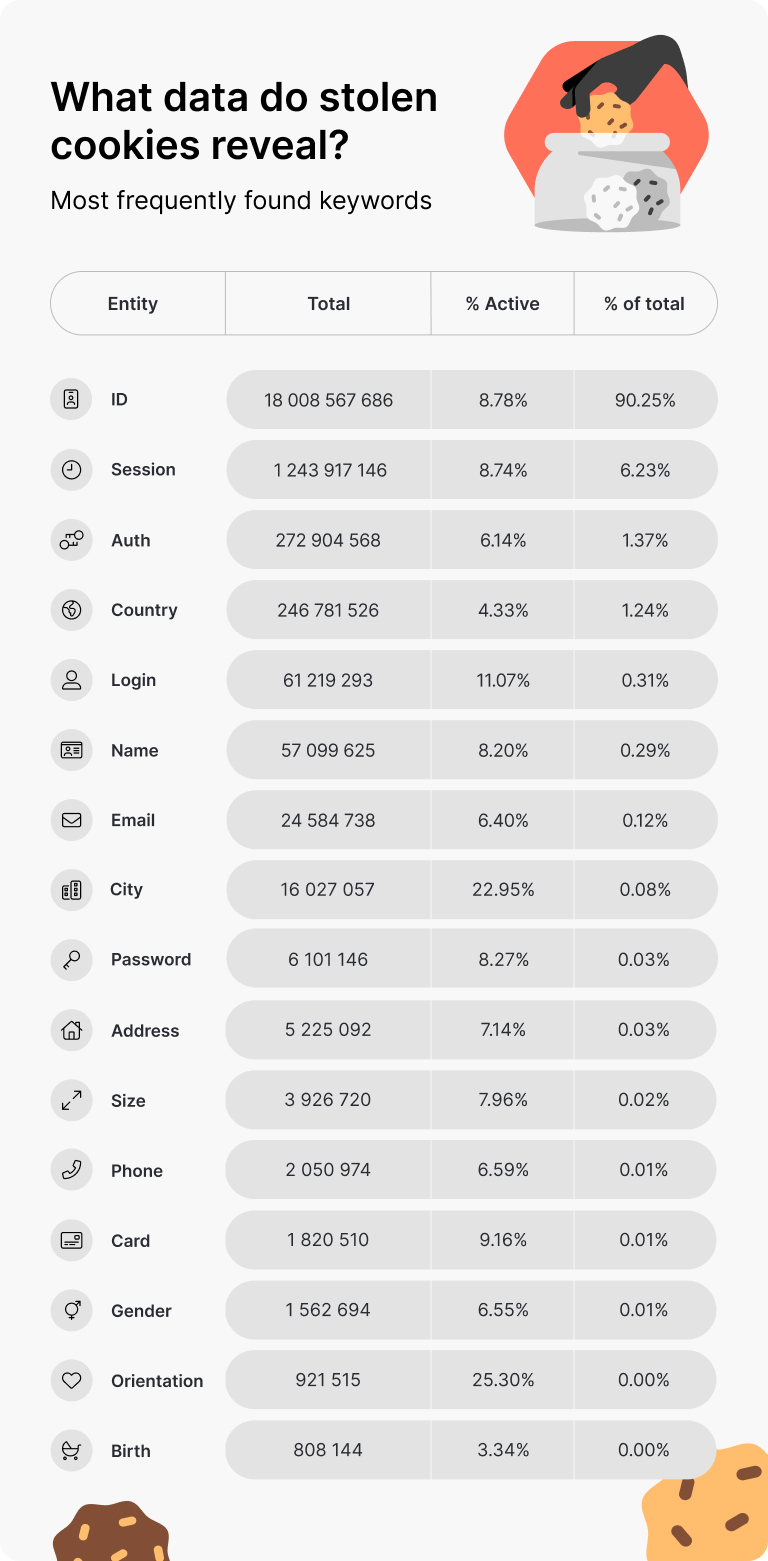Click the Card credit card icon
The image size is (768, 1561).
[71, 1240]
